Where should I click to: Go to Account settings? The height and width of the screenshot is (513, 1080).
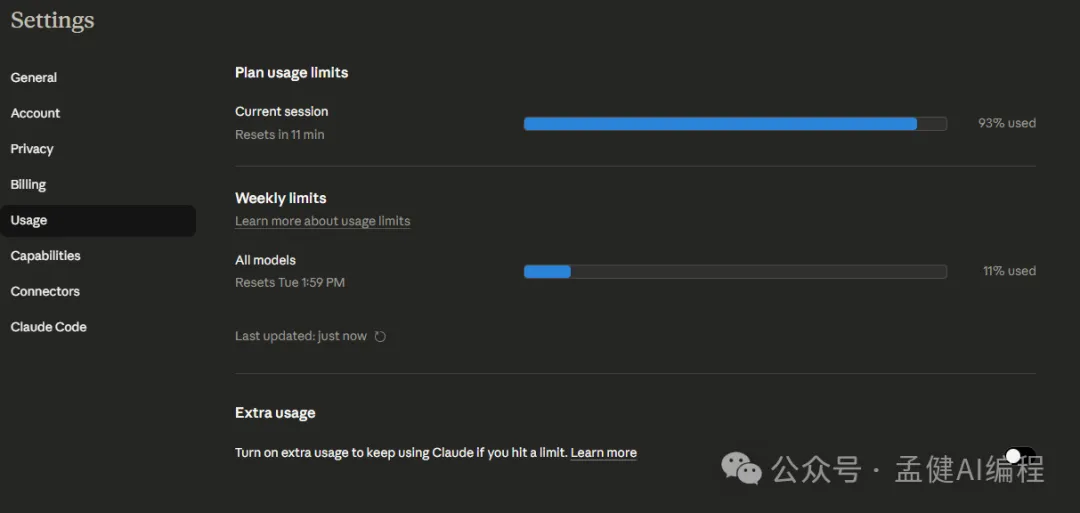[x=36, y=114]
